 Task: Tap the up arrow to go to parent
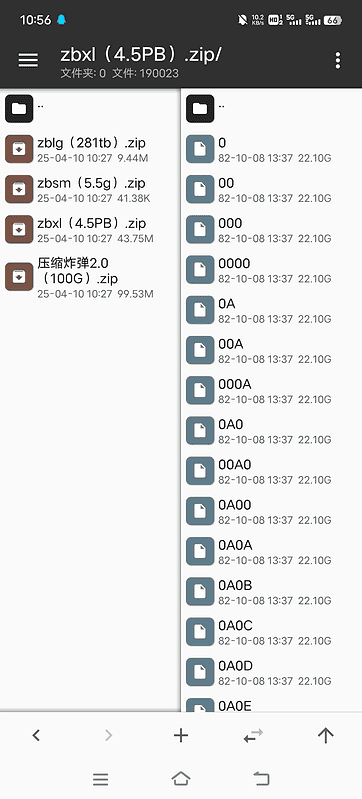tap(325, 735)
